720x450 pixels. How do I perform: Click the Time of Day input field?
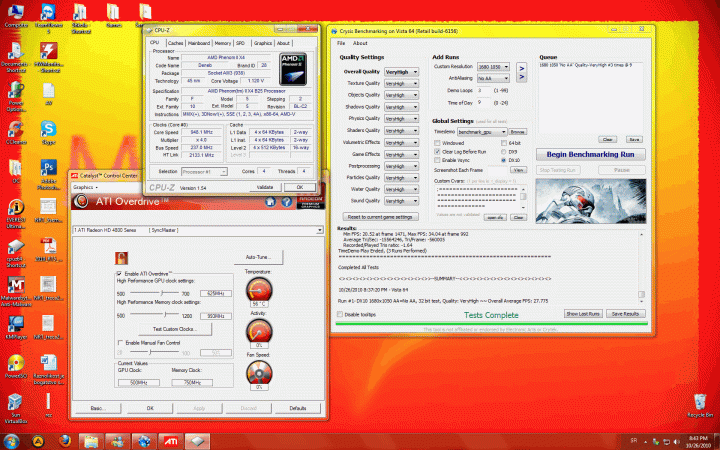[484, 103]
